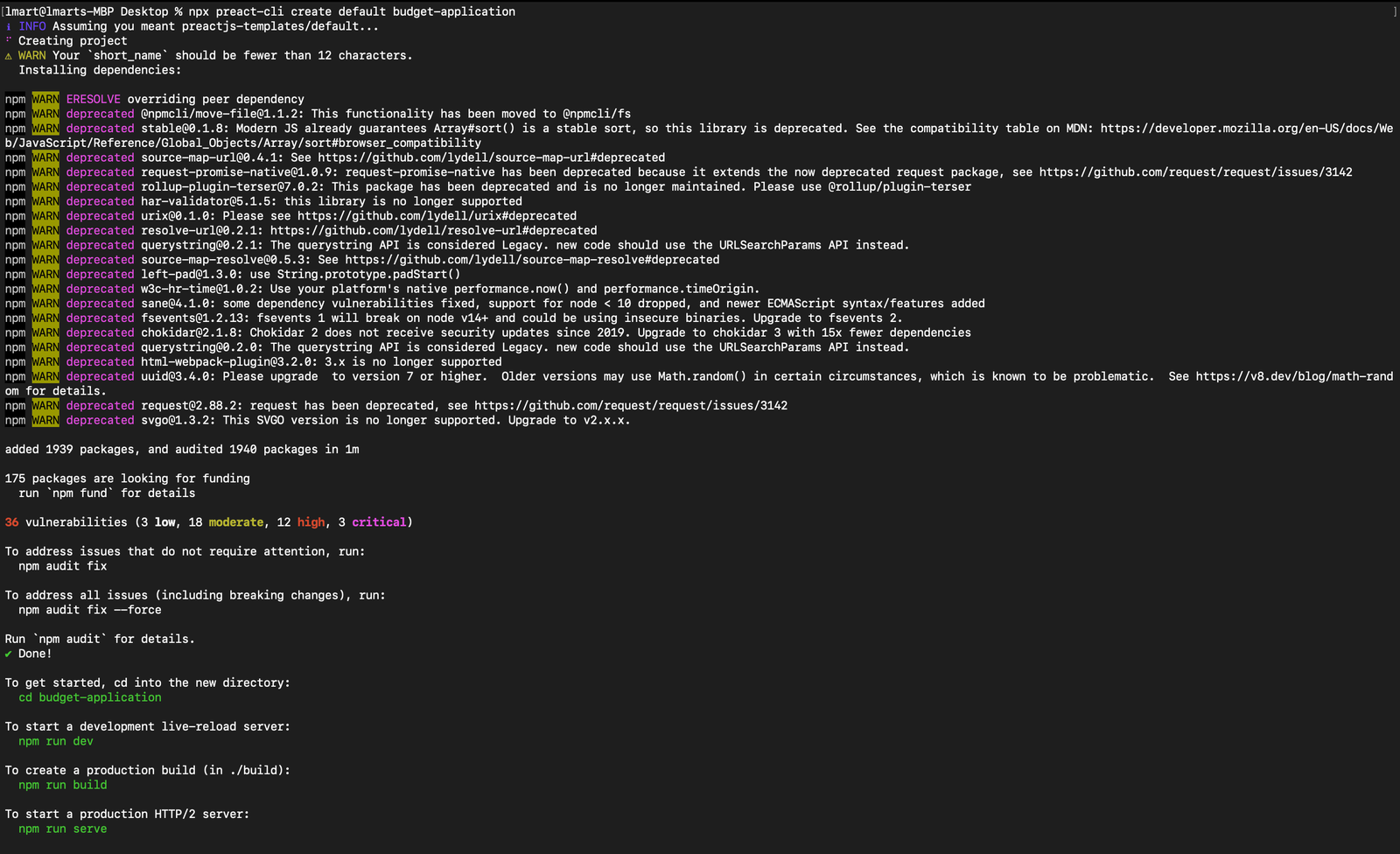The image size is (1400, 854).
Task: Click the magenta word critical in vulnerabilities summary
Action: [x=379, y=522]
